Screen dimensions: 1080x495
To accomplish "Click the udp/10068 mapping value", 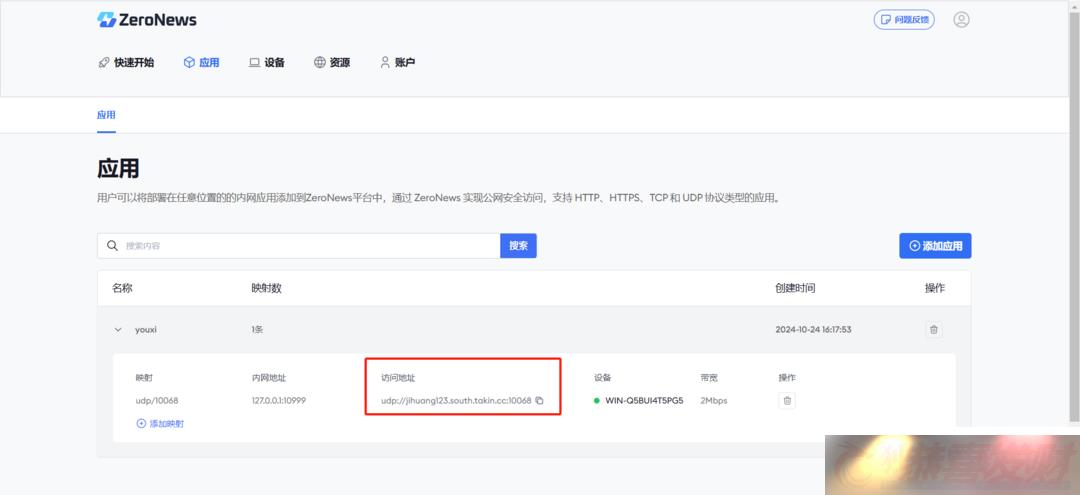I will (x=157, y=401).
